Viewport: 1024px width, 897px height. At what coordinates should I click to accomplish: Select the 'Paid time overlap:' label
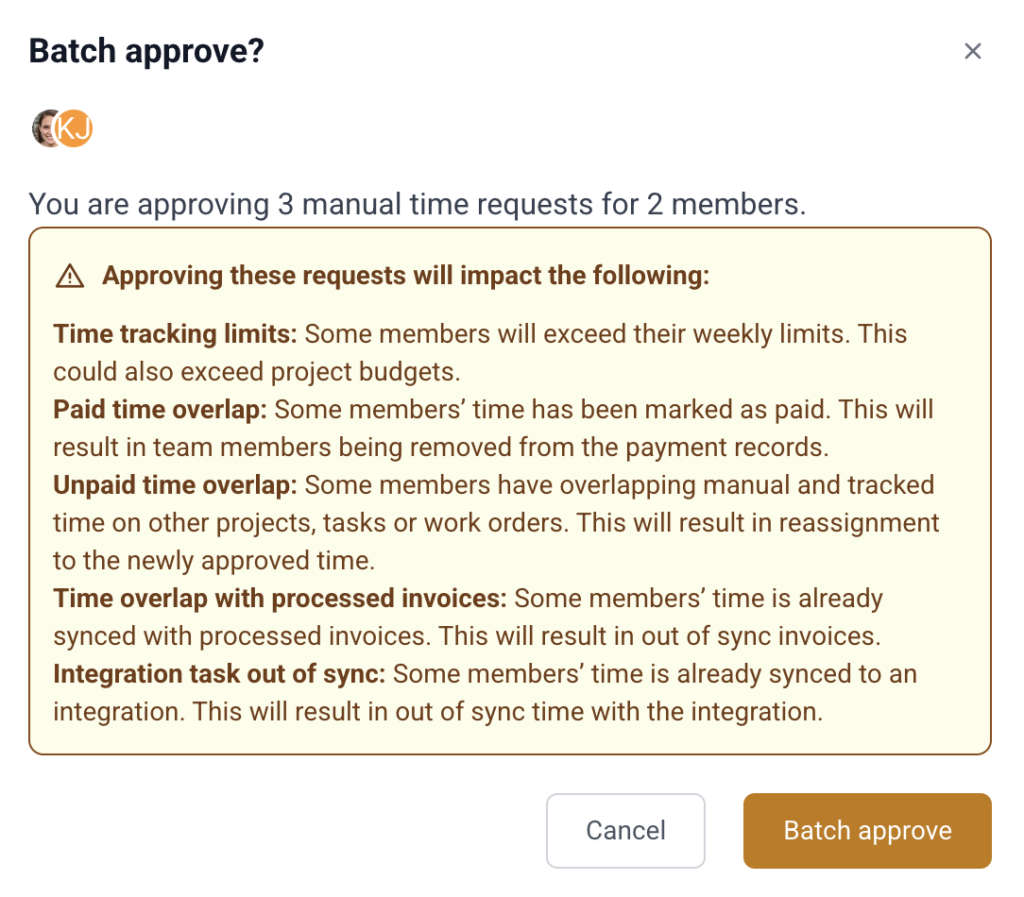coord(161,409)
